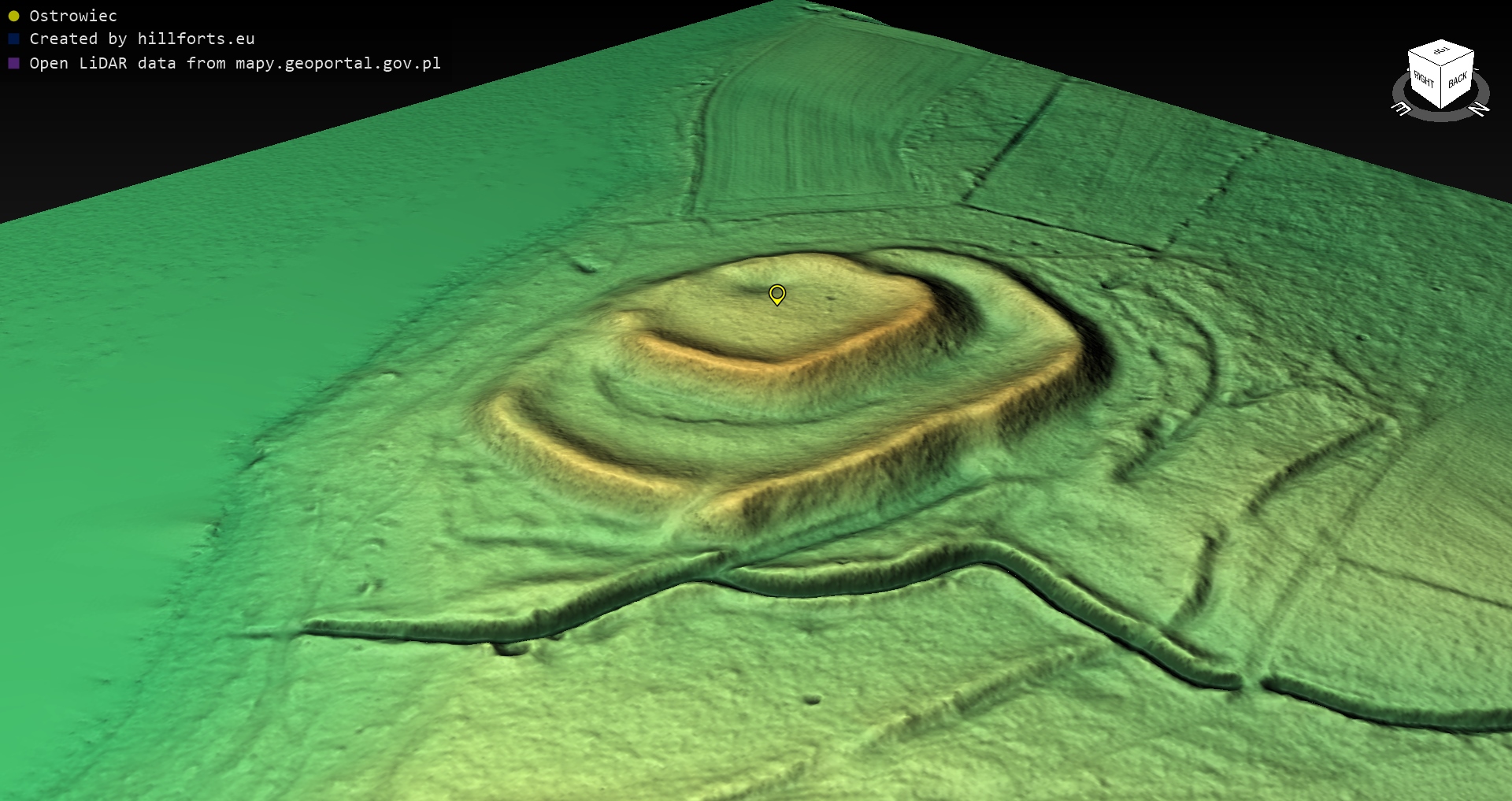The width and height of the screenshot is (1512, 801).
Task: Click the Ostrowiec site label
Action: 73,16
